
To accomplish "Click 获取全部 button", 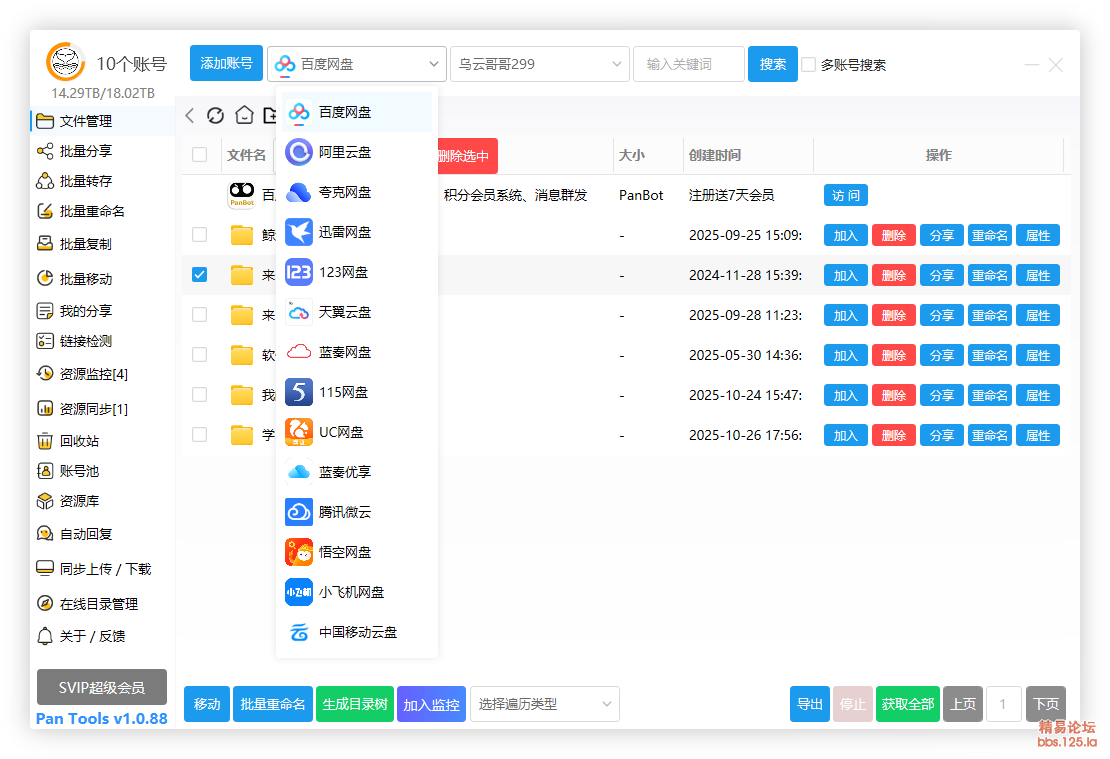I will 908,704.
